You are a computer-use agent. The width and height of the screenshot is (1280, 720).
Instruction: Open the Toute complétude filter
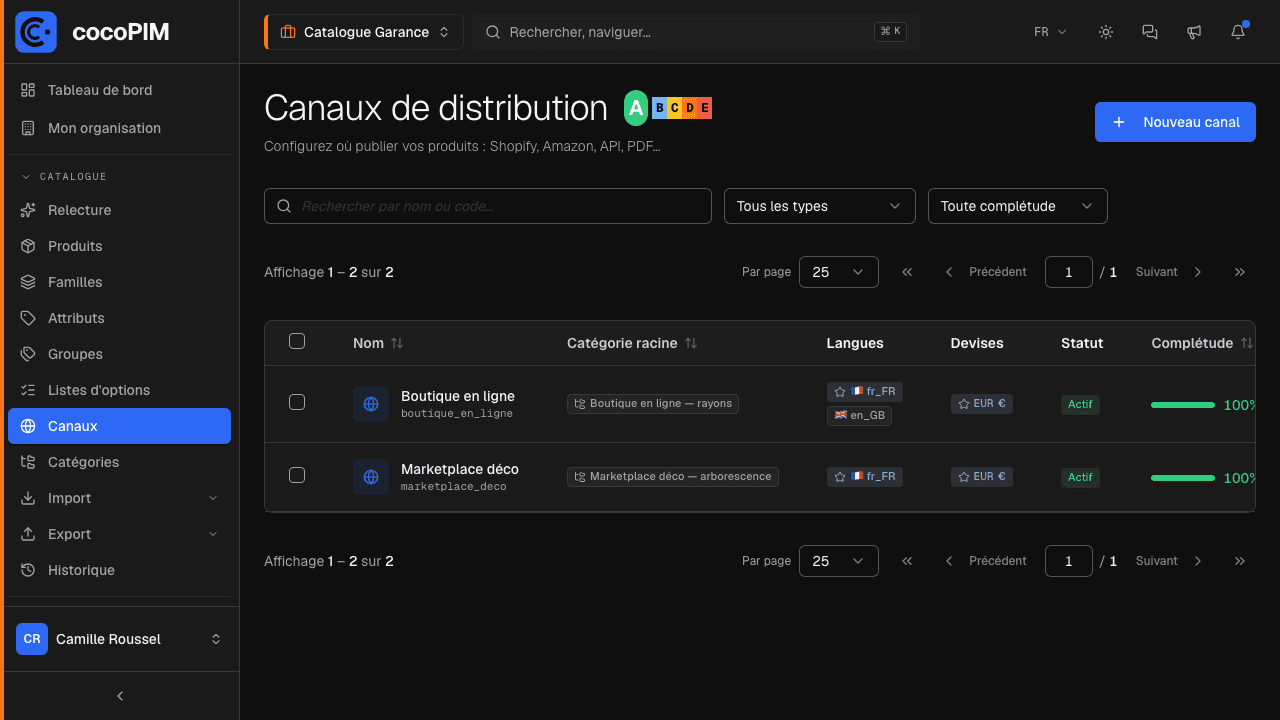[1018, 206]
